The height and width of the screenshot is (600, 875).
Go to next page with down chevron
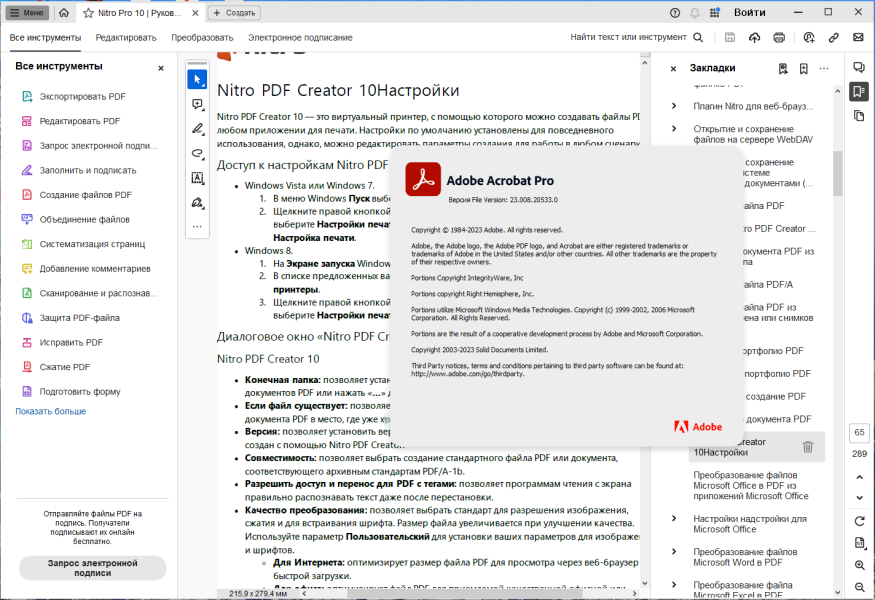[x=859, y=498]
